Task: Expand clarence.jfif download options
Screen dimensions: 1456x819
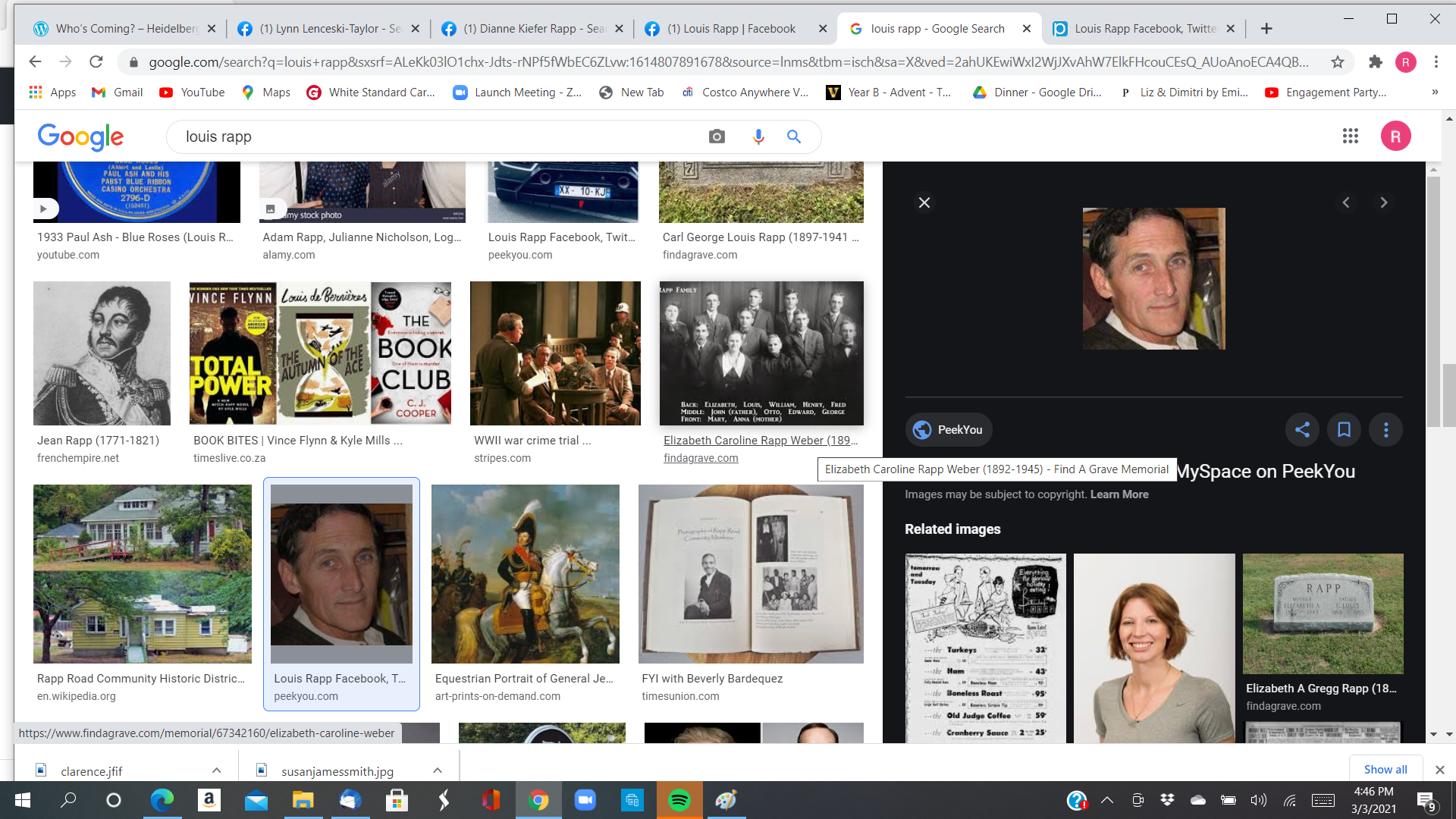Action: coord(216,770)
